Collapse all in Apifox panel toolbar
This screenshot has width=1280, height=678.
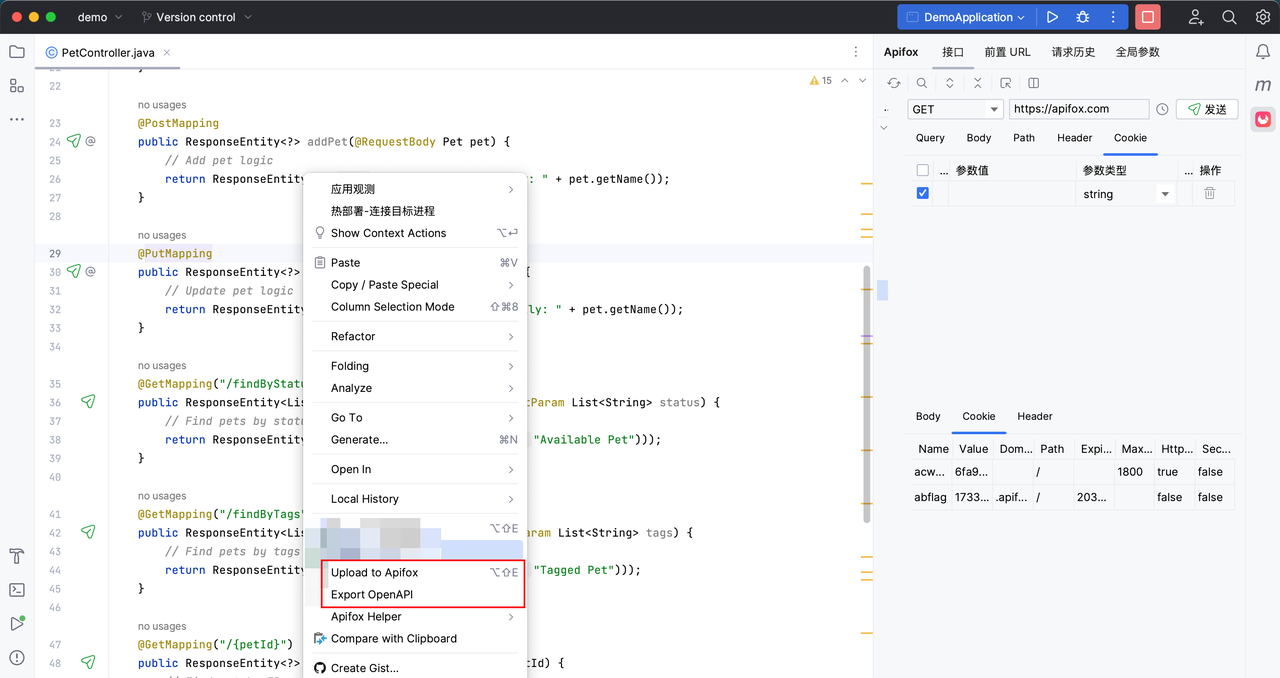point(978,83)
